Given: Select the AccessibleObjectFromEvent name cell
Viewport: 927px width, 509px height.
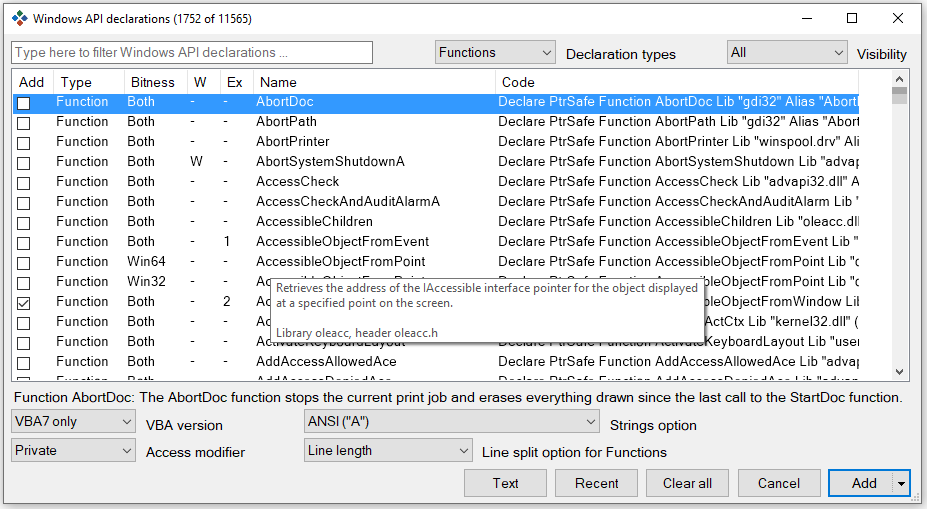Looking at the screenshot, I should point(342,242).
